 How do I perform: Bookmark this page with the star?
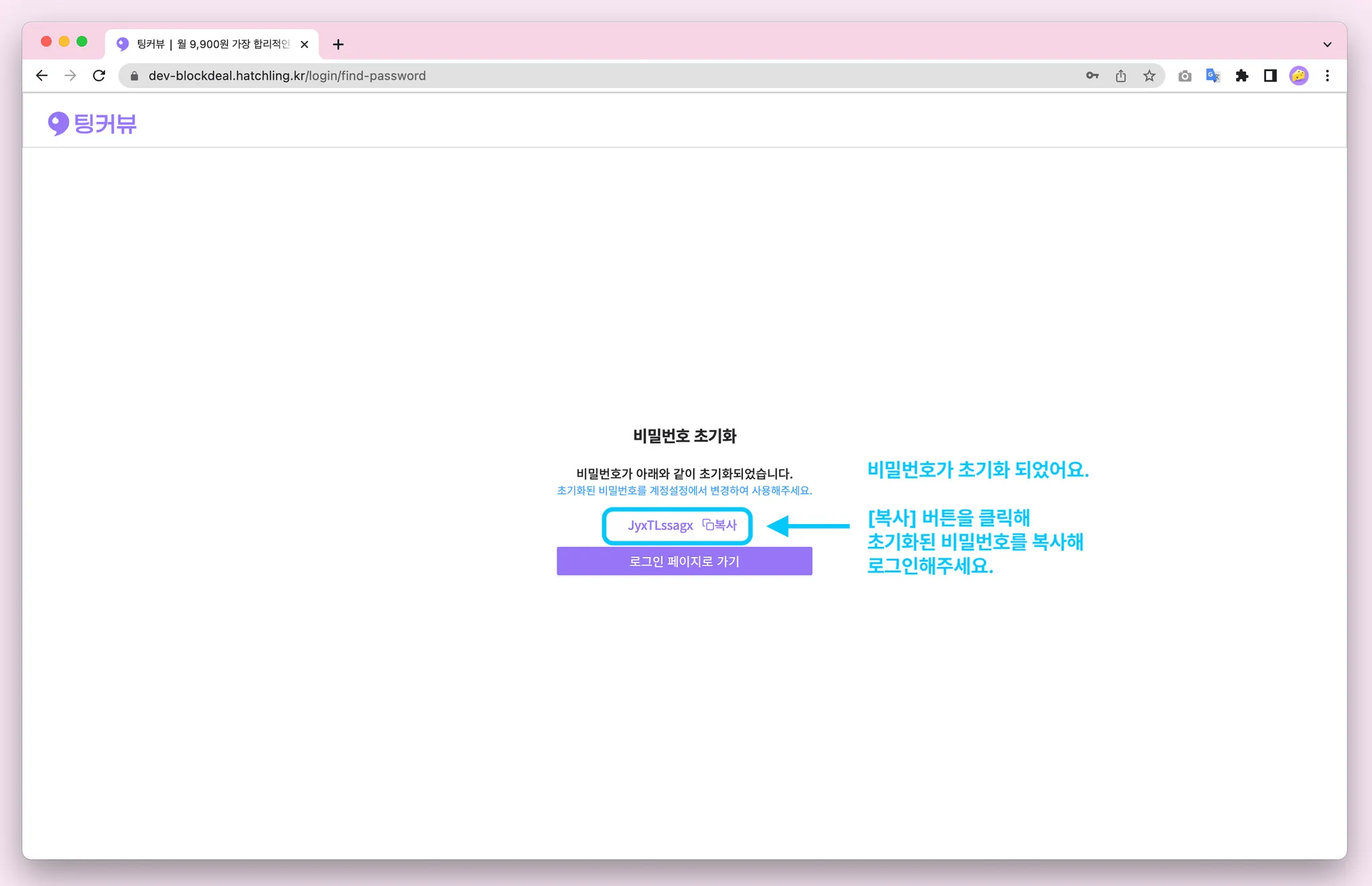click(x=1150, y=76)
